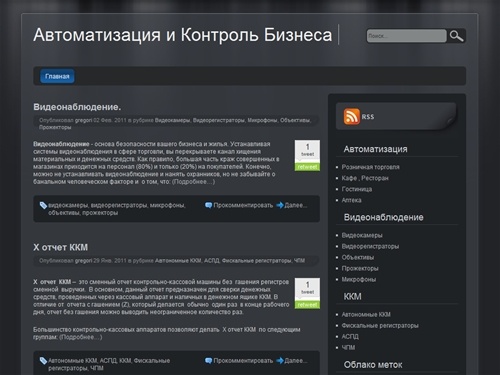Click the search magnifier icon
The height and width of the screenshot is (375, 500).
click(456, 36)
